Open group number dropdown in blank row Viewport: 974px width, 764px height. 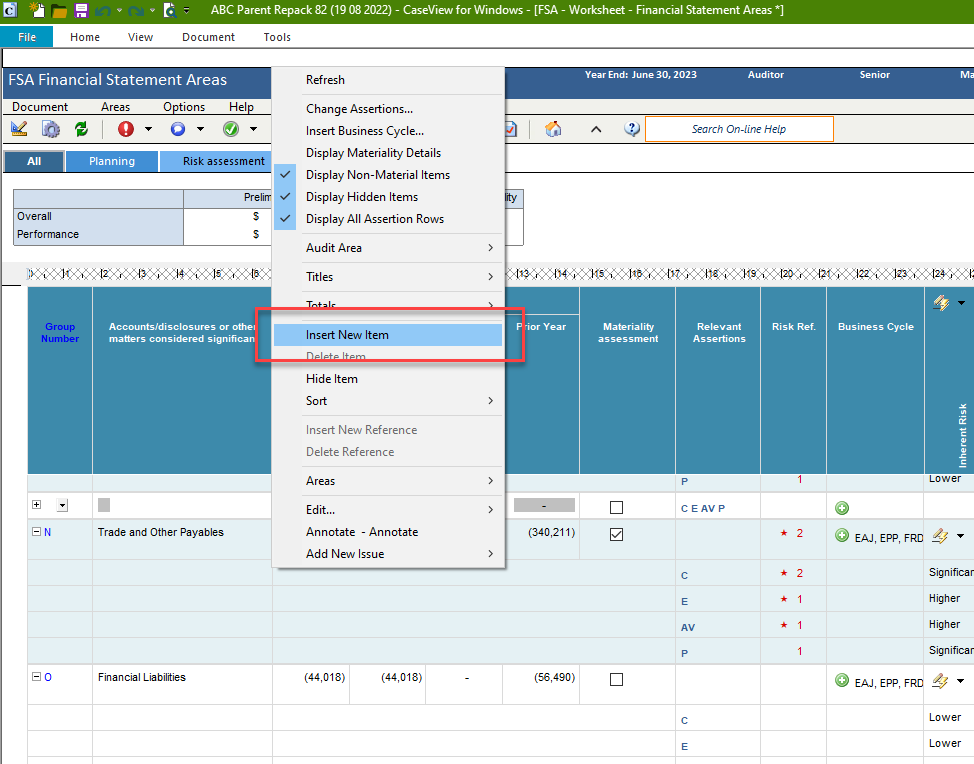(62, 506)
